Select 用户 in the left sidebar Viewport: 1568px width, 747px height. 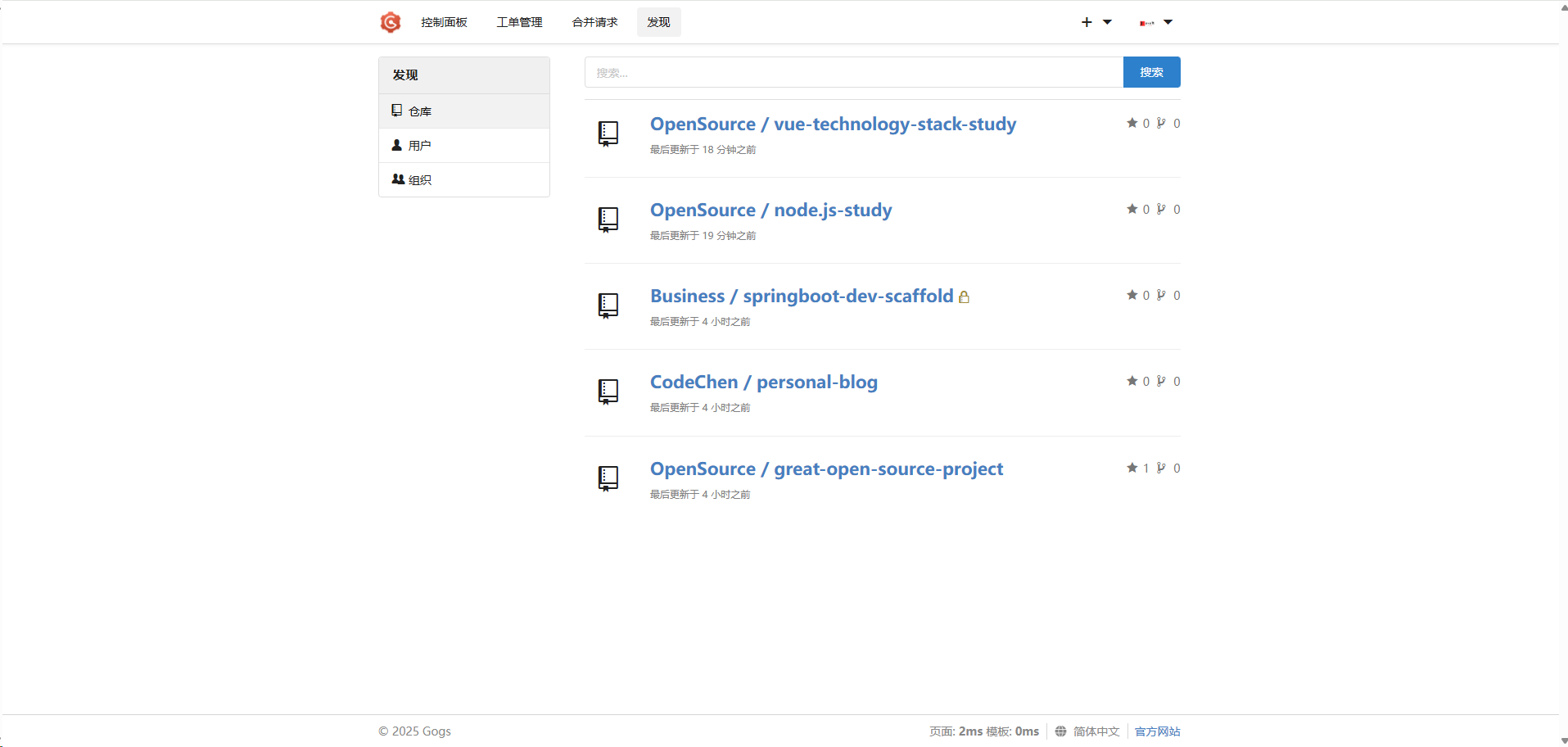pyautogui.click(x=419, y=146)
